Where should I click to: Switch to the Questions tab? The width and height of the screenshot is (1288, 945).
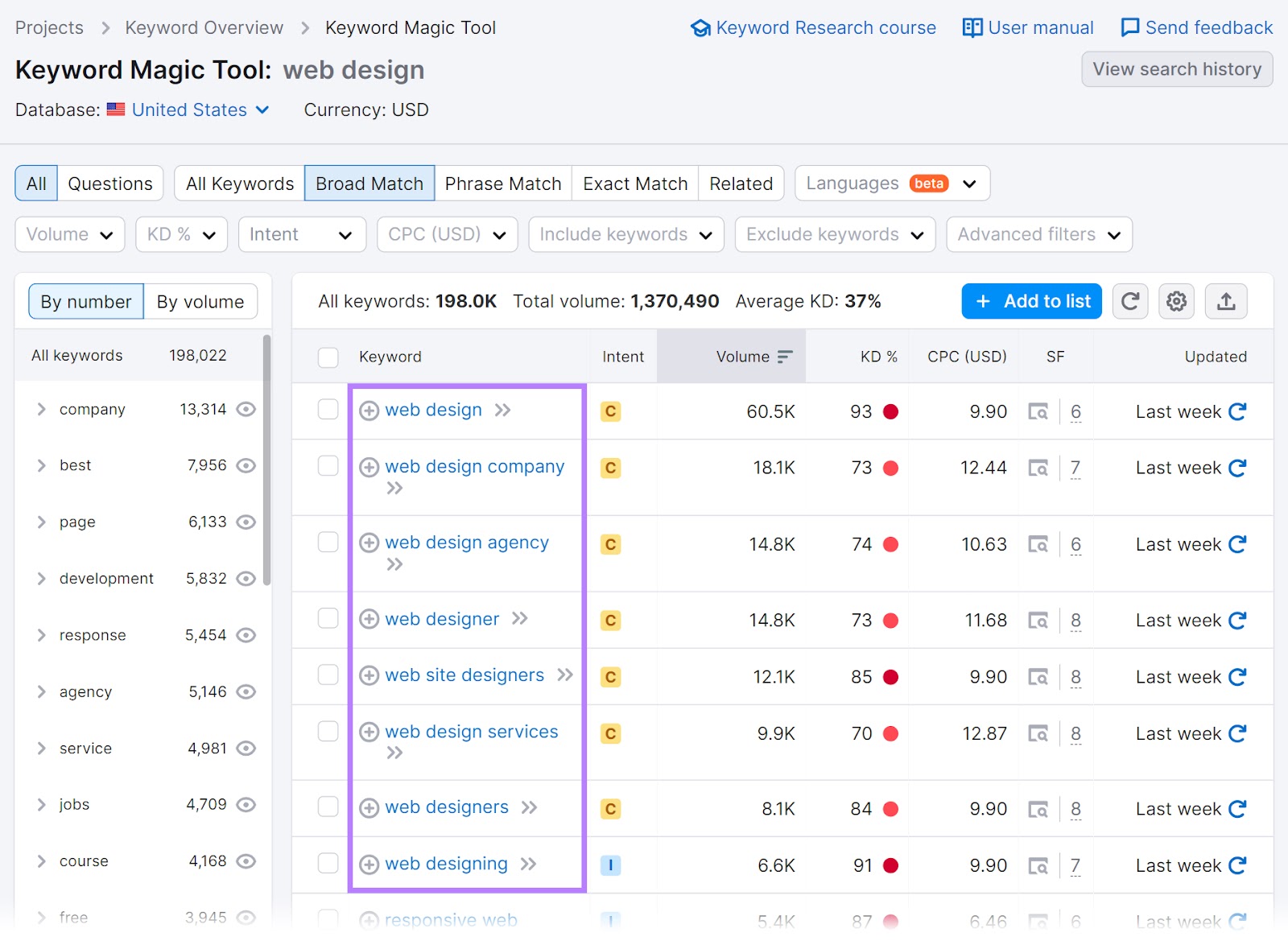pos(110,183)
